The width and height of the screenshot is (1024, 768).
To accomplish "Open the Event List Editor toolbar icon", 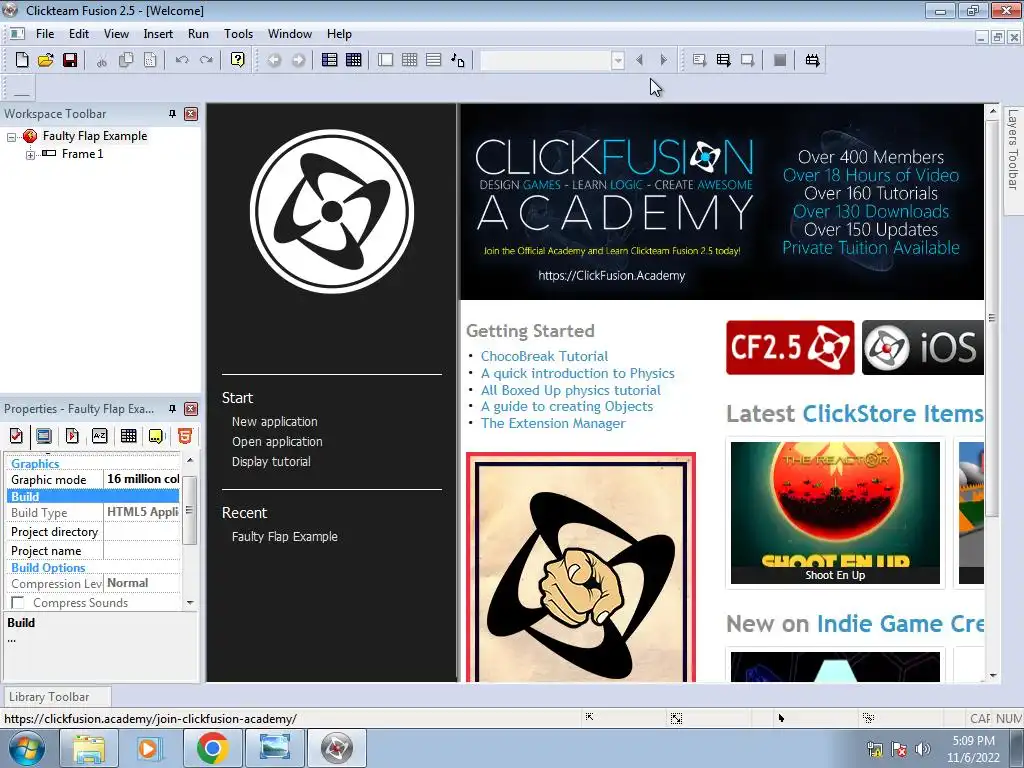I will click(434, 60).
